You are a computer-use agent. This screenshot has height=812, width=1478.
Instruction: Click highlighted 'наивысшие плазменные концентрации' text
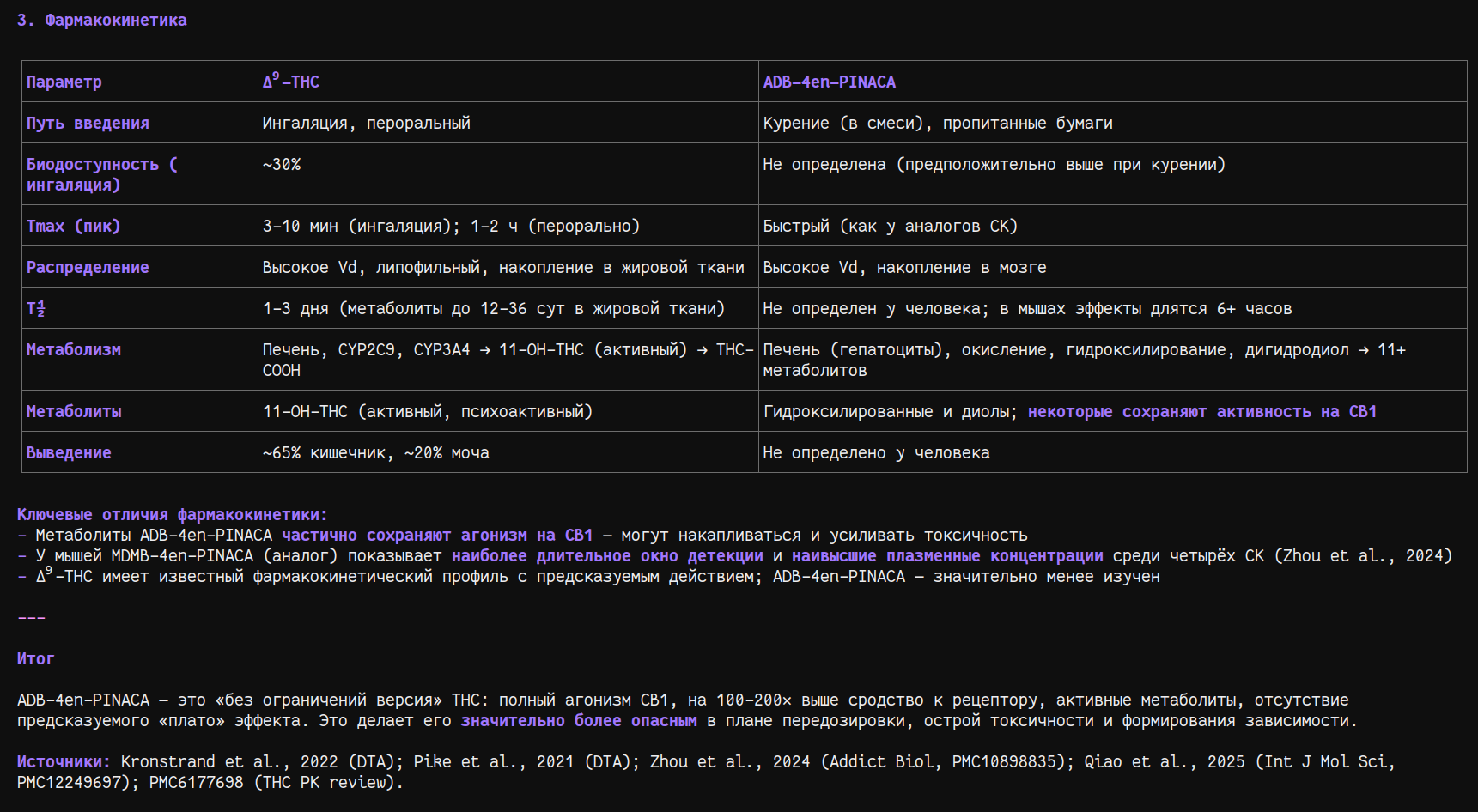(947, 556)
